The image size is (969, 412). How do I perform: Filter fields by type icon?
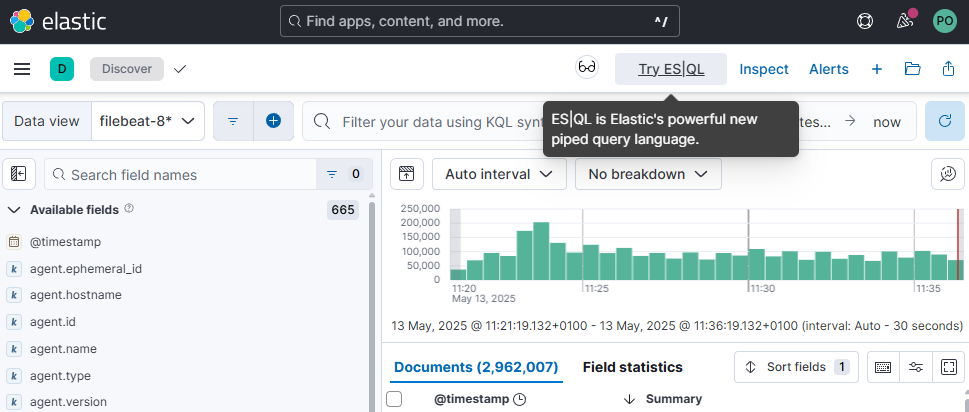tap(345, 174)
